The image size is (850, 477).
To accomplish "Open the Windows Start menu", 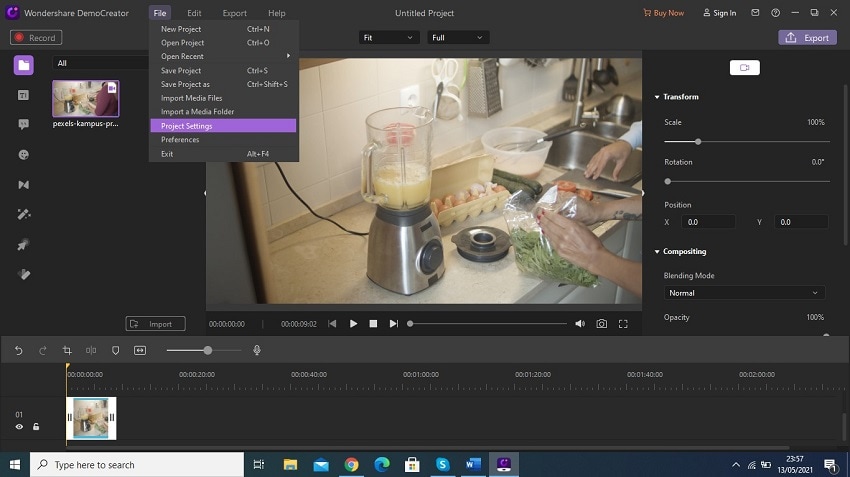I will 15,465.
